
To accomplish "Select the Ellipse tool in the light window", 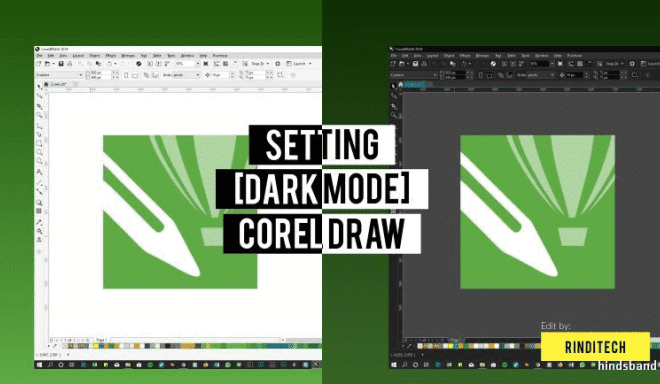I will [39, 152].
